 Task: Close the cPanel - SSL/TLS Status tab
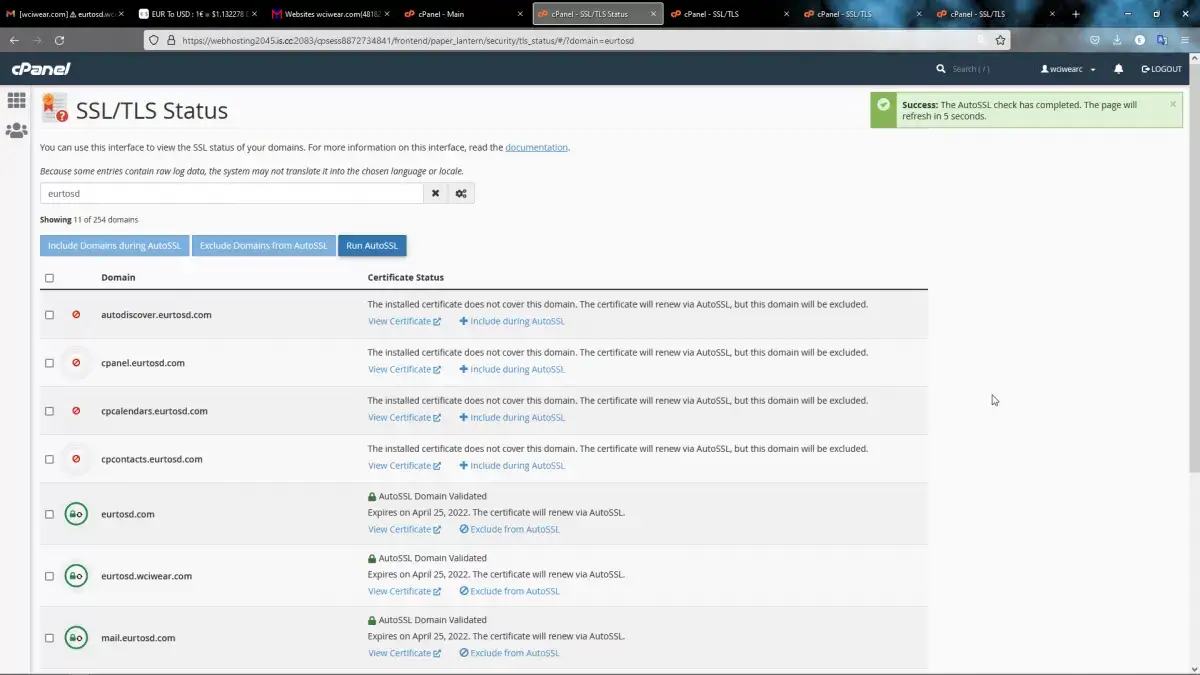click(x=652, y=14)
